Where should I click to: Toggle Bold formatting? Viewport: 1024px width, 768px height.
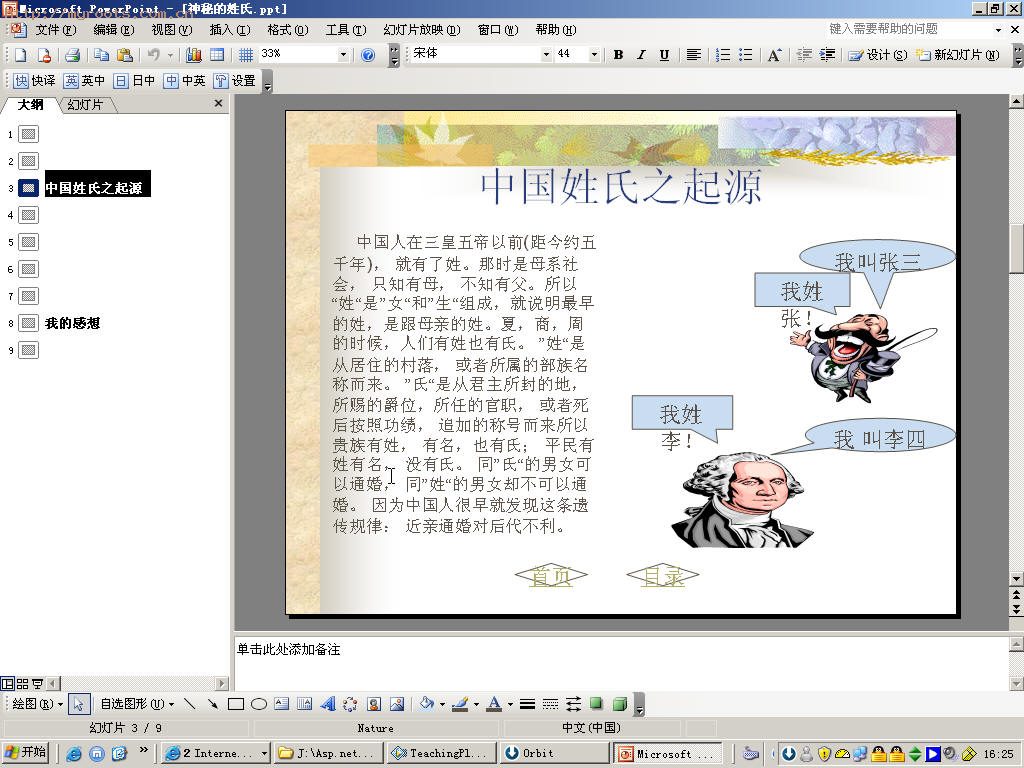click(618, 55)
